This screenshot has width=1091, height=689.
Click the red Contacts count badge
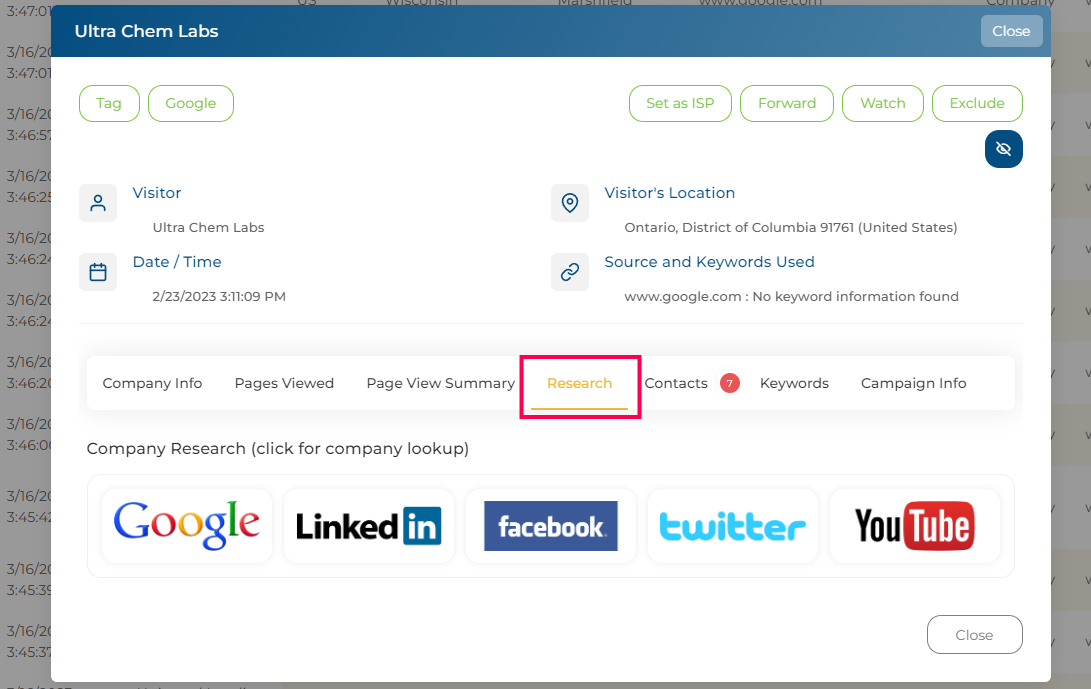click(x=730, y=383)
